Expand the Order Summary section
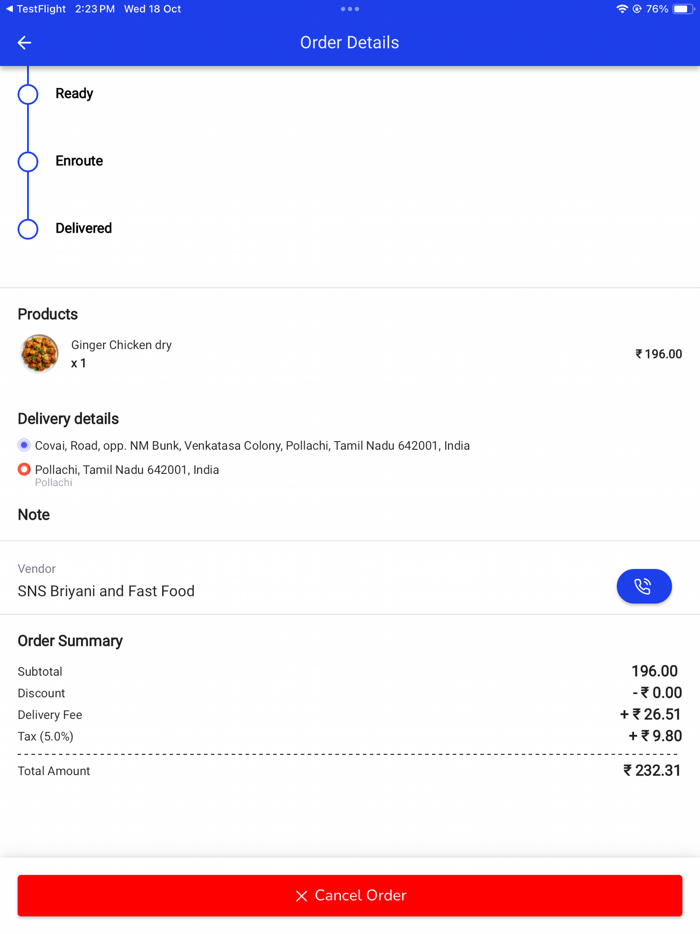The image size is (700, 934). [69, 640]
